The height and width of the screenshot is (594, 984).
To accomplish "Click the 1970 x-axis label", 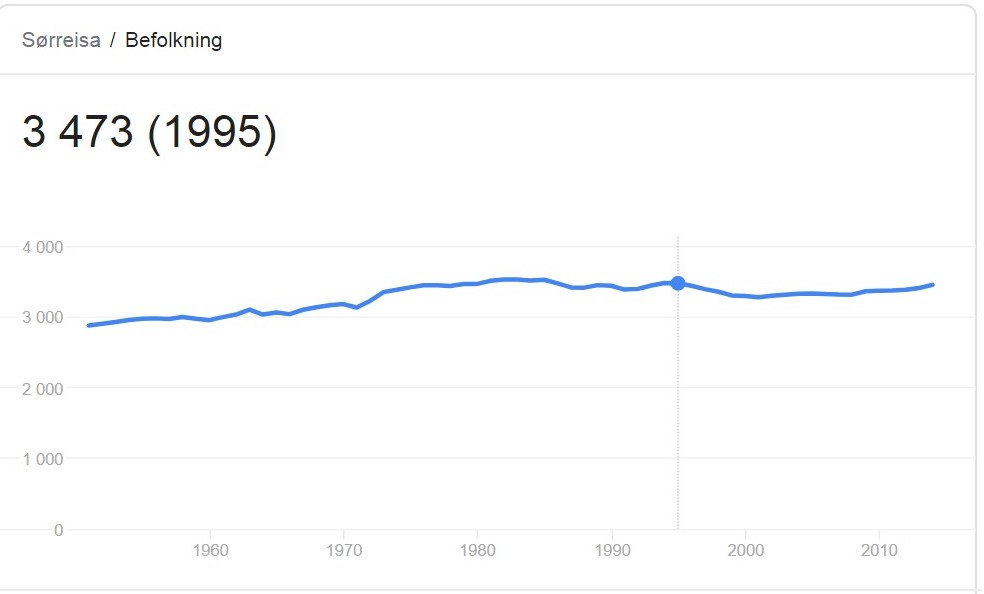I will coord(344,551).
